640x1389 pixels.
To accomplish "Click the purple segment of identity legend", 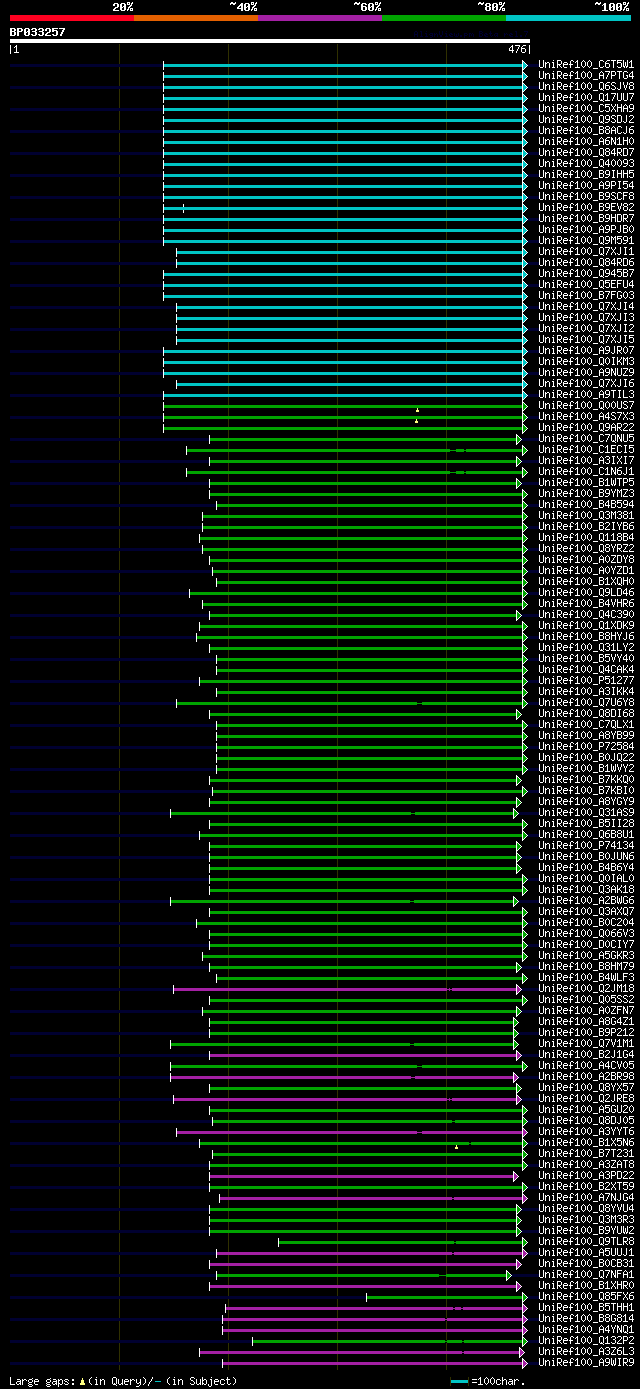I will (320, 18).
